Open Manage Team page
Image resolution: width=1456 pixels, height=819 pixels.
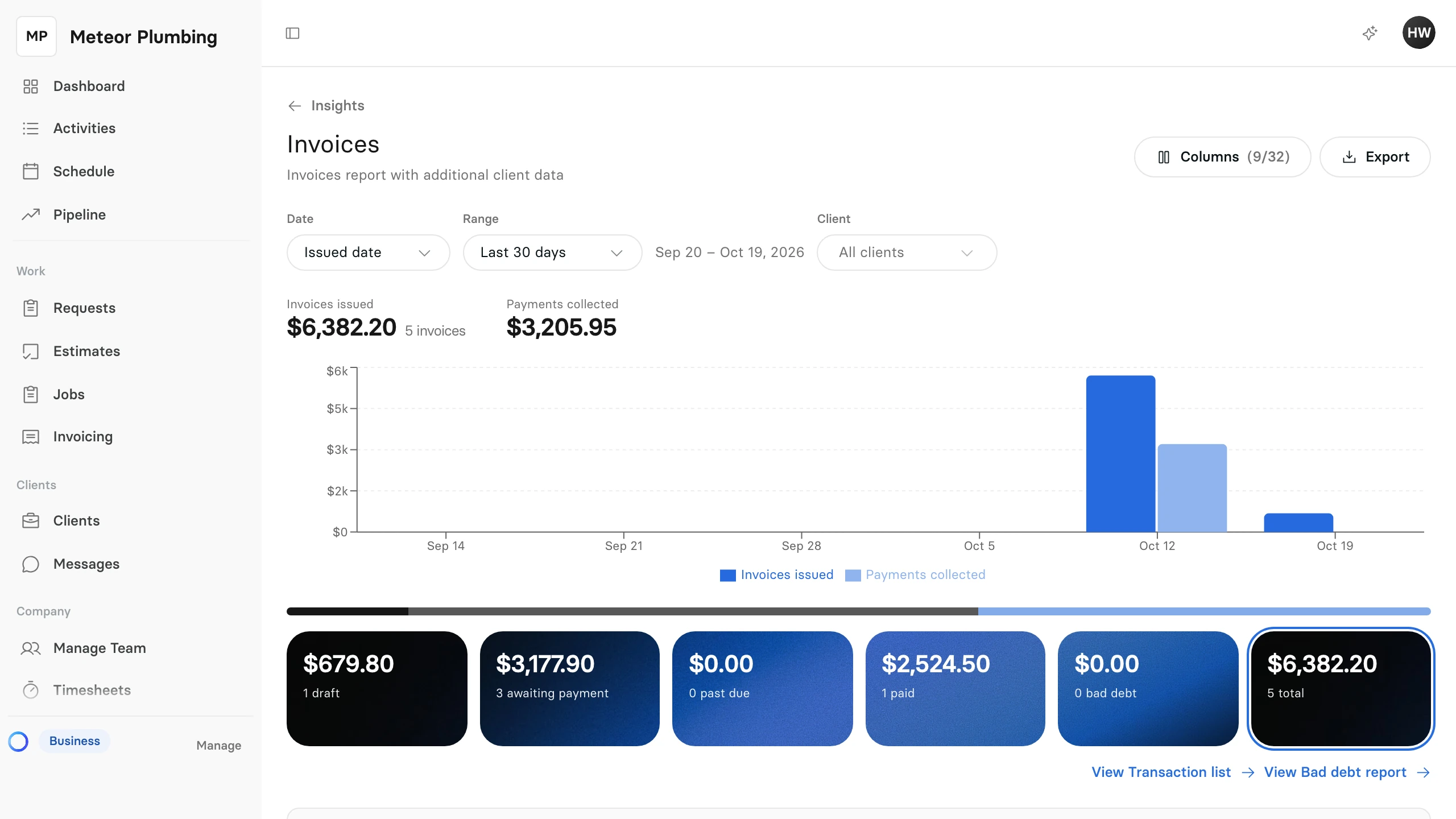pos(131,648)
